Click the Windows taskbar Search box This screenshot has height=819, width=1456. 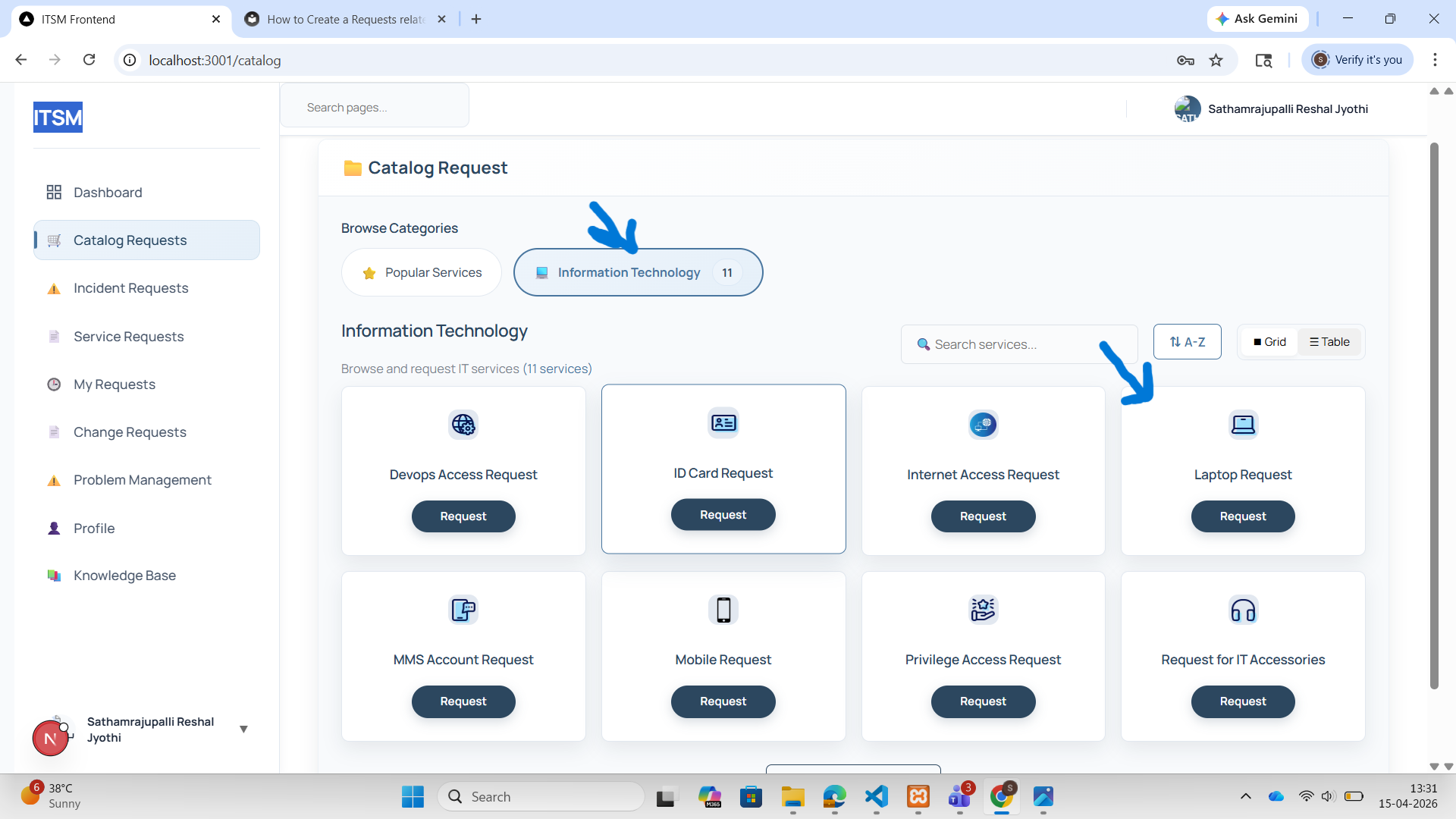(x=541, y=796)
